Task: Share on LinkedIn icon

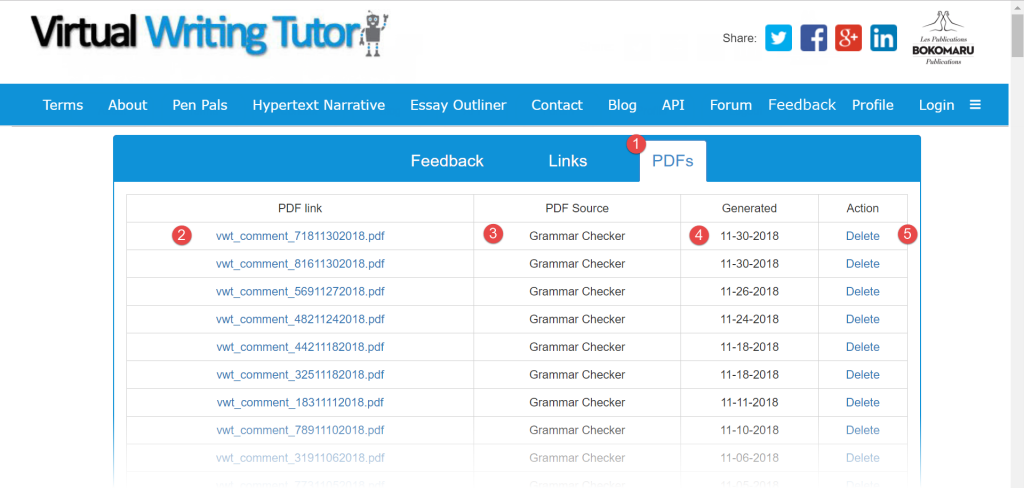Action: [x=884, y=38]
